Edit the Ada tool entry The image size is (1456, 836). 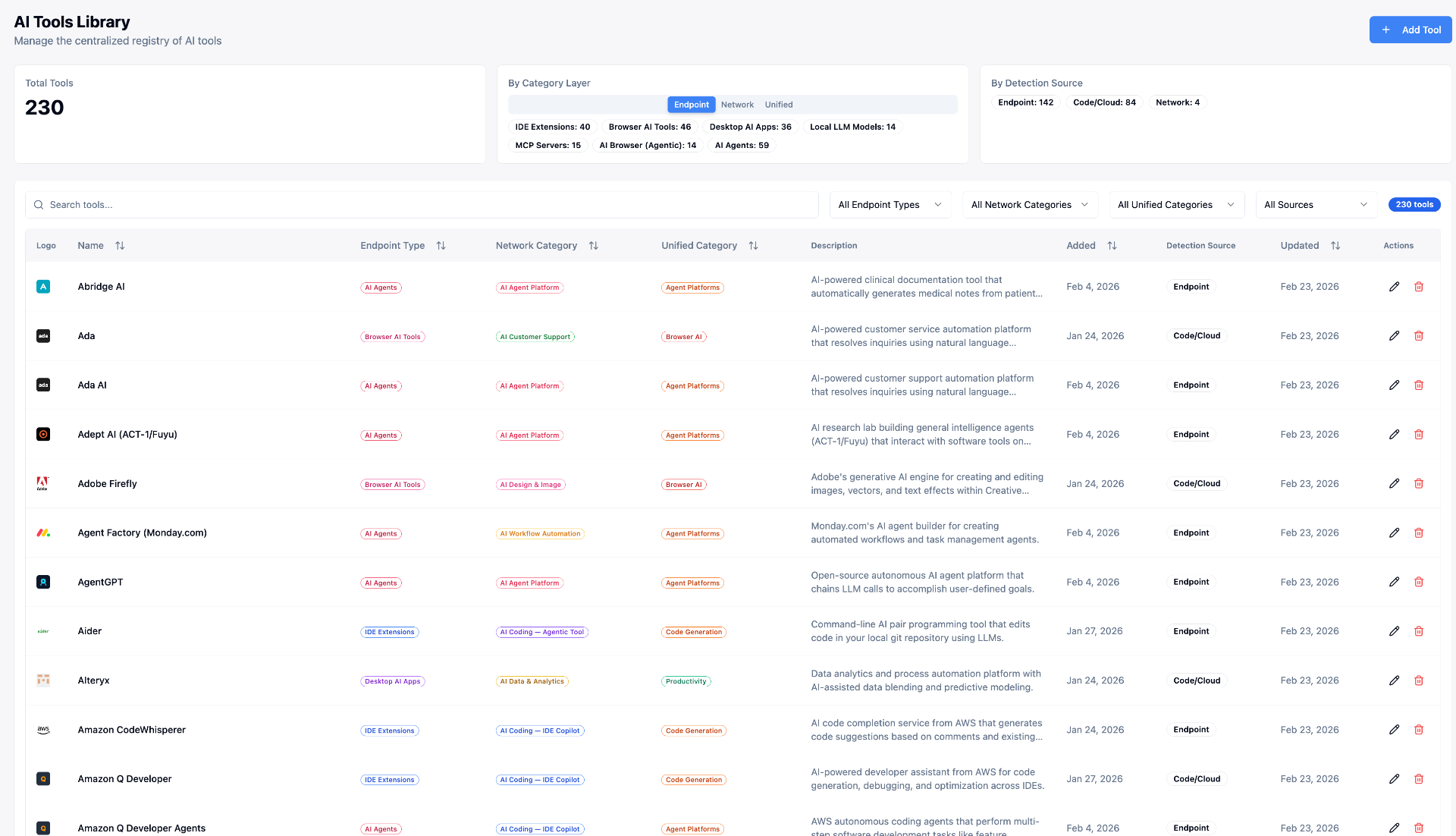tap(1394, 336)
